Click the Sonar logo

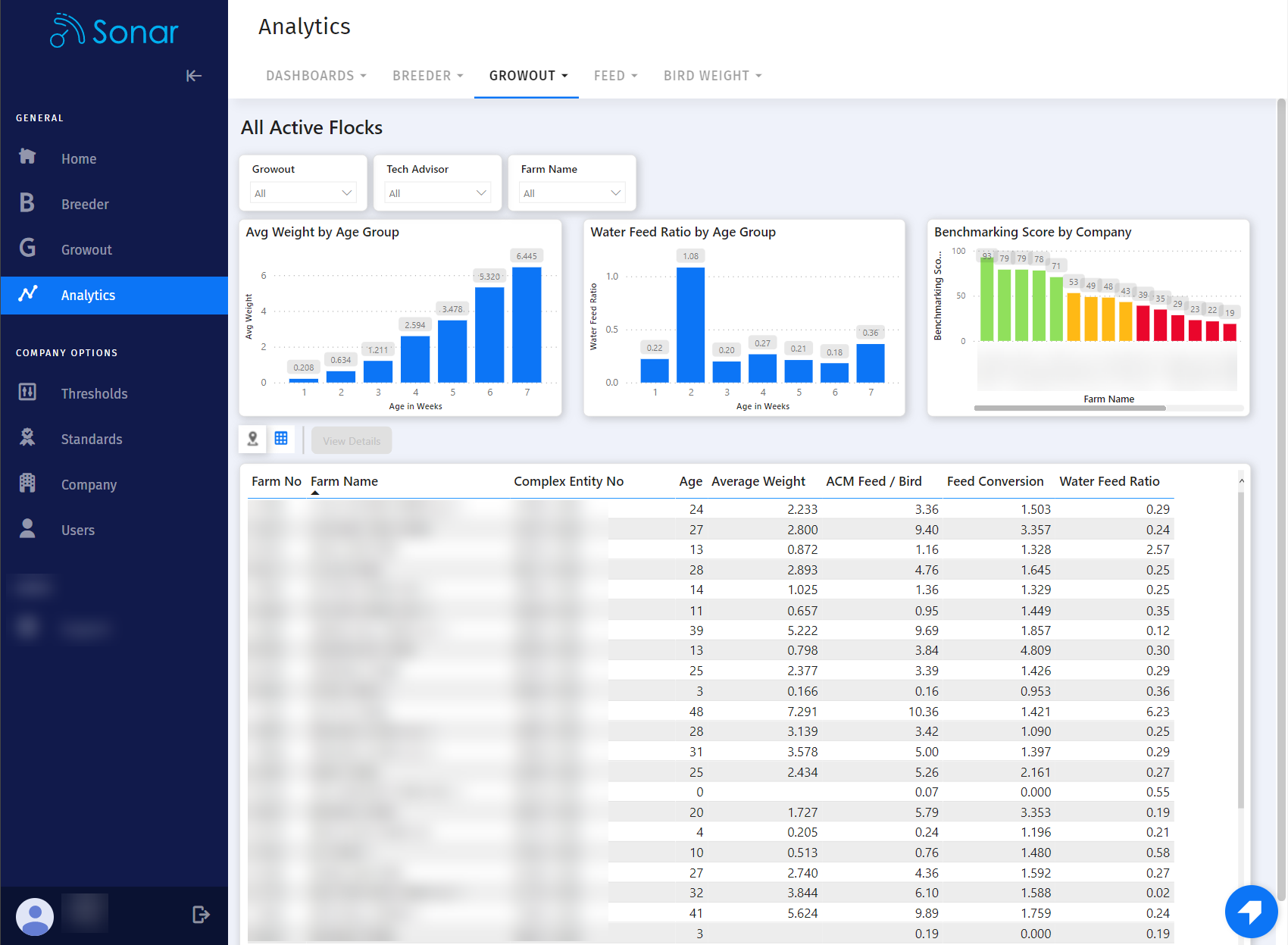(114, 31)
